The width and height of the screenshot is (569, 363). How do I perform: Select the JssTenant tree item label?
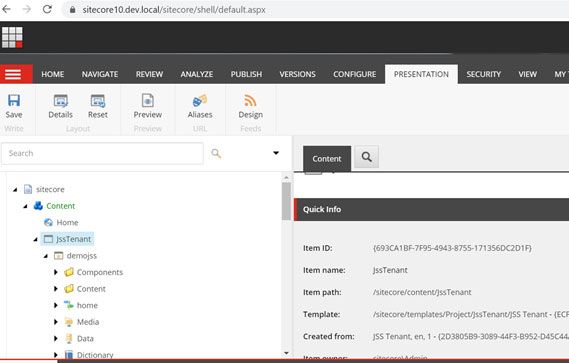[74, 239]
